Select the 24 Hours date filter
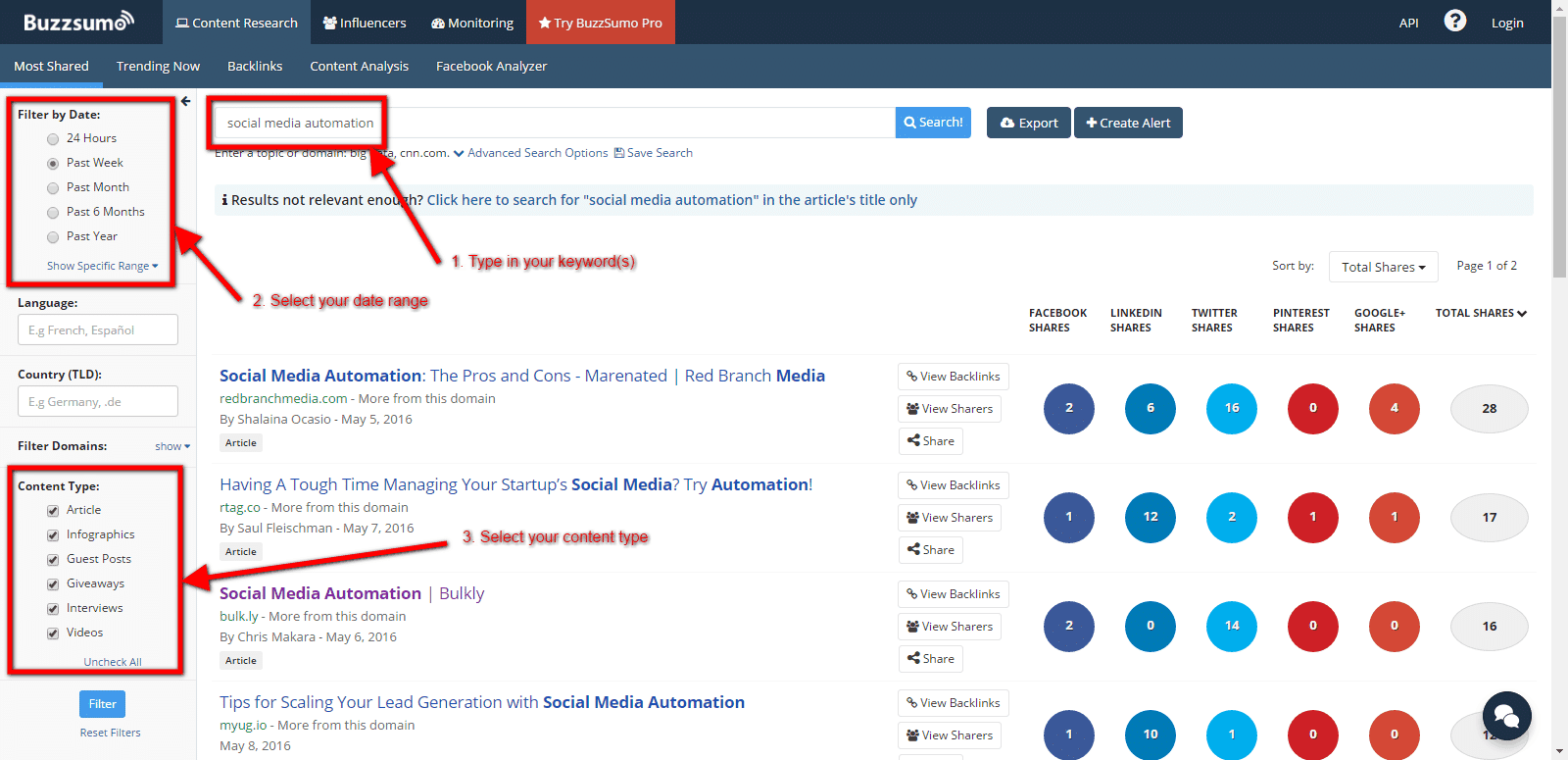This screenshot has height=760, width=1568. pos(53,139)
